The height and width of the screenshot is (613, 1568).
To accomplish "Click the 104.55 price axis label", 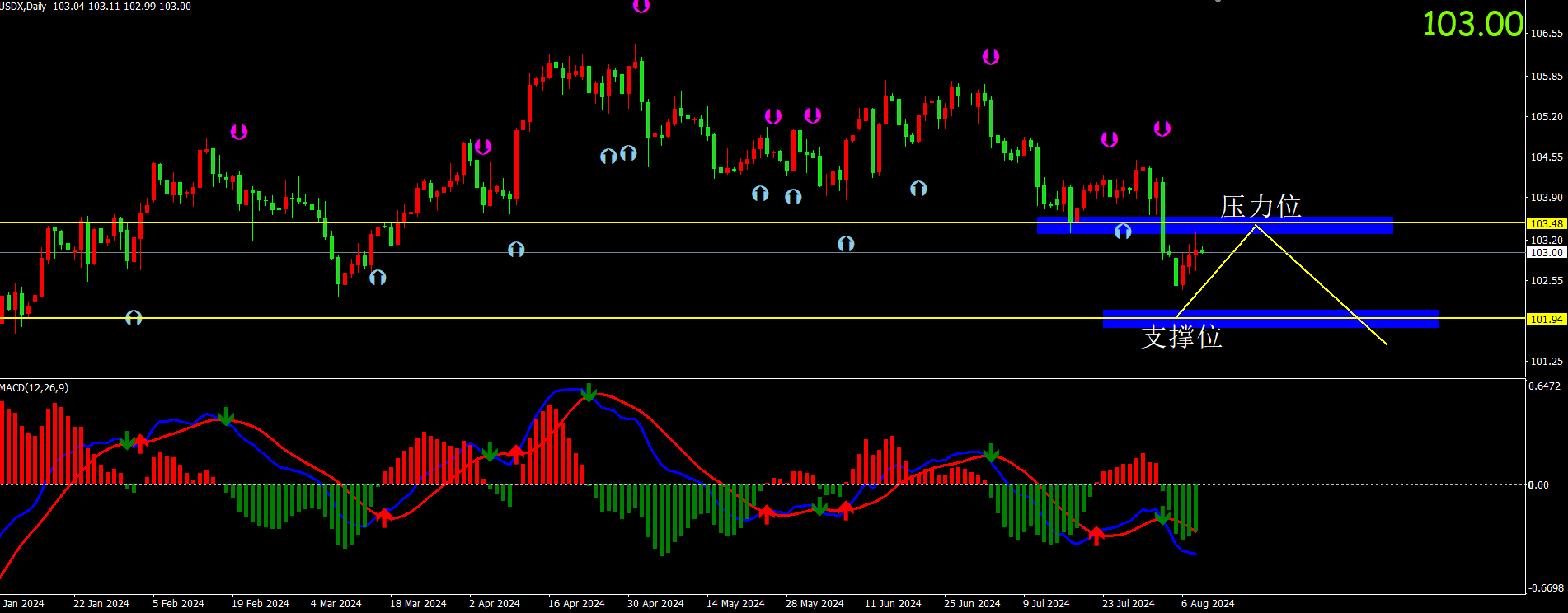I will click(1547, 157).
